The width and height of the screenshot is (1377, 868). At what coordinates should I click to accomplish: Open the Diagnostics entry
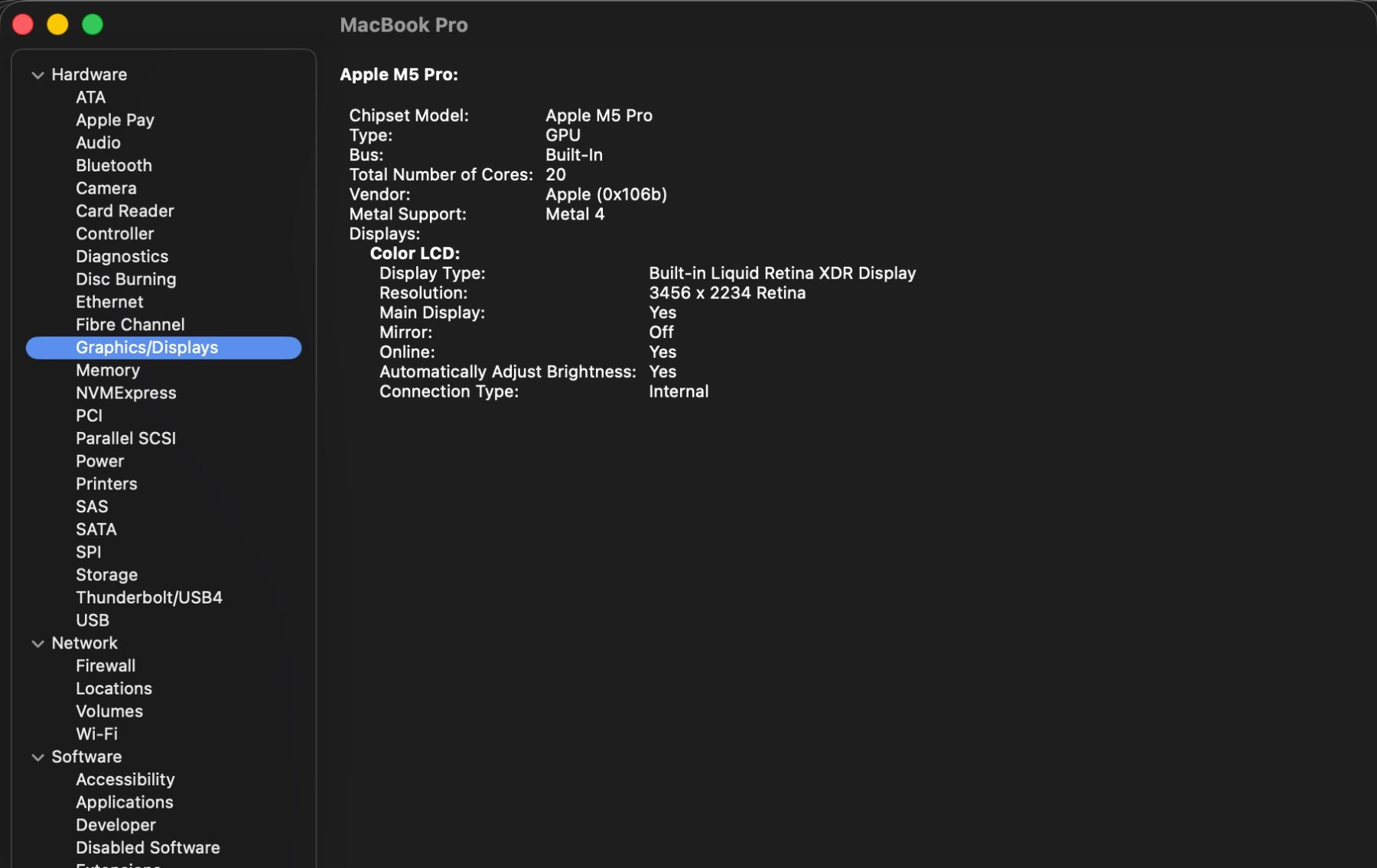click(x=122, y=257)
